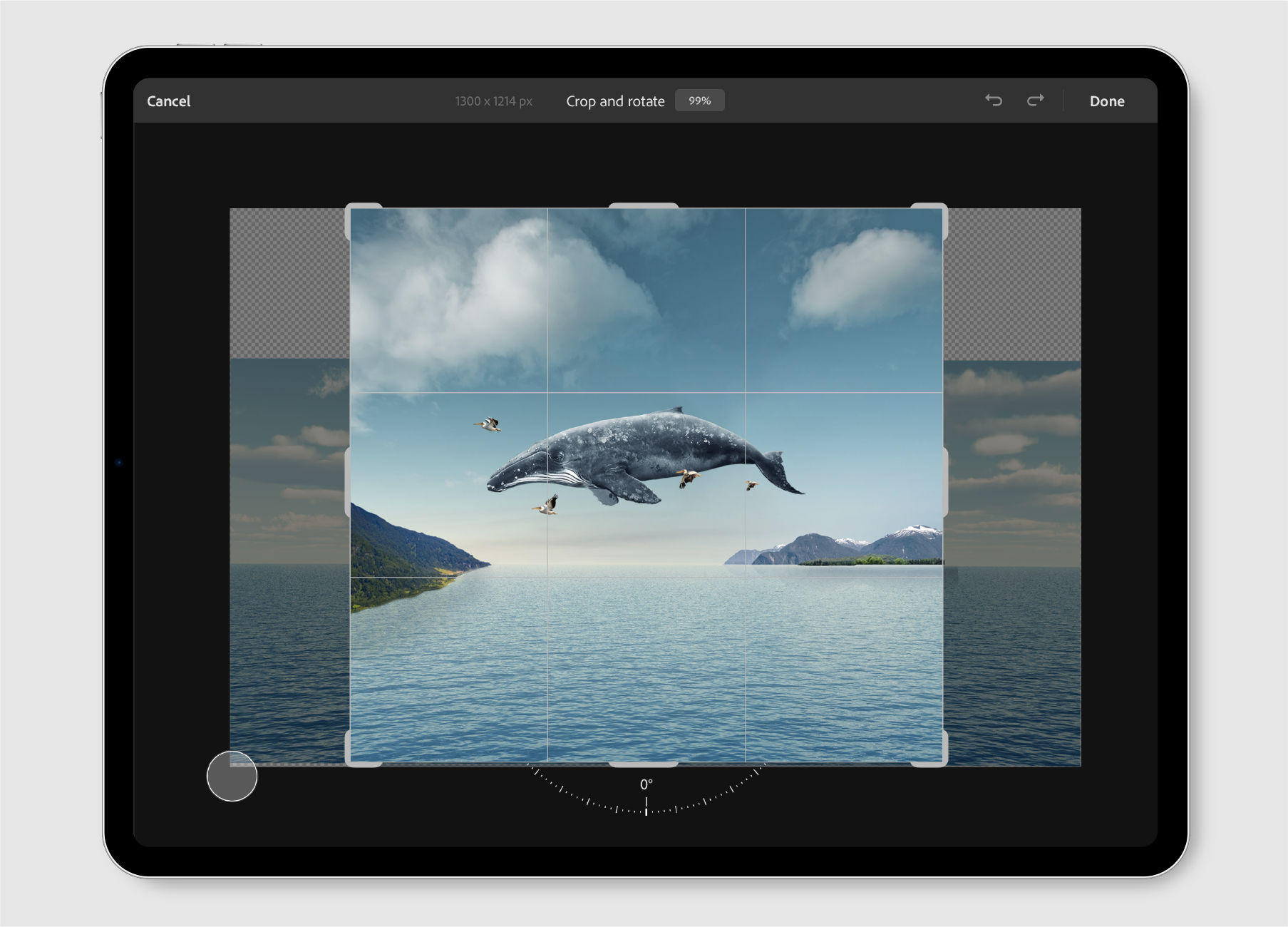The image size is (1288, 927).
Task: Click the top edge crop handle
Action: coord(645,207)
